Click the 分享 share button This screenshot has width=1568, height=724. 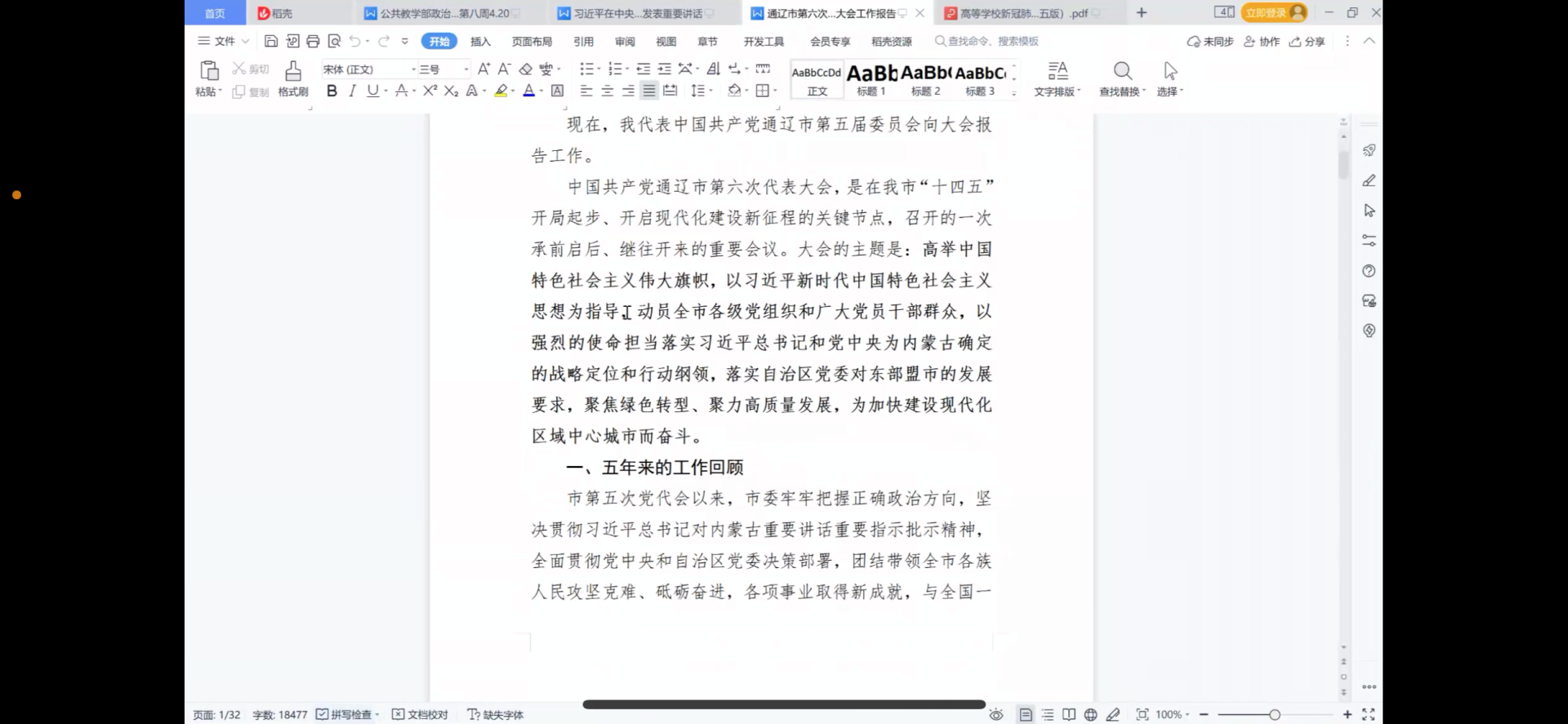click(x=1307, y=42)
